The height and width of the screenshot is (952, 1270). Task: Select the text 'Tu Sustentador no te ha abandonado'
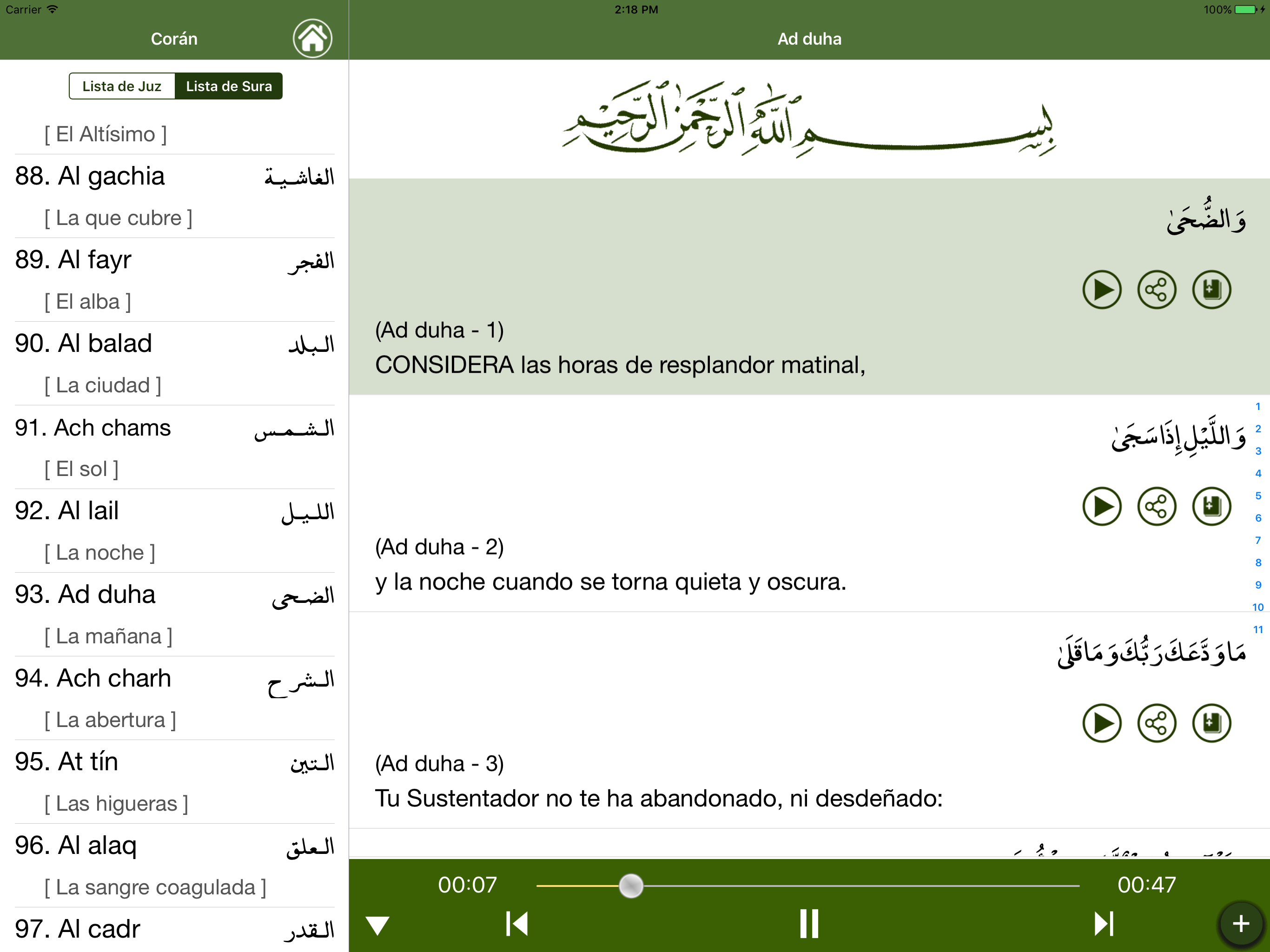578,799
